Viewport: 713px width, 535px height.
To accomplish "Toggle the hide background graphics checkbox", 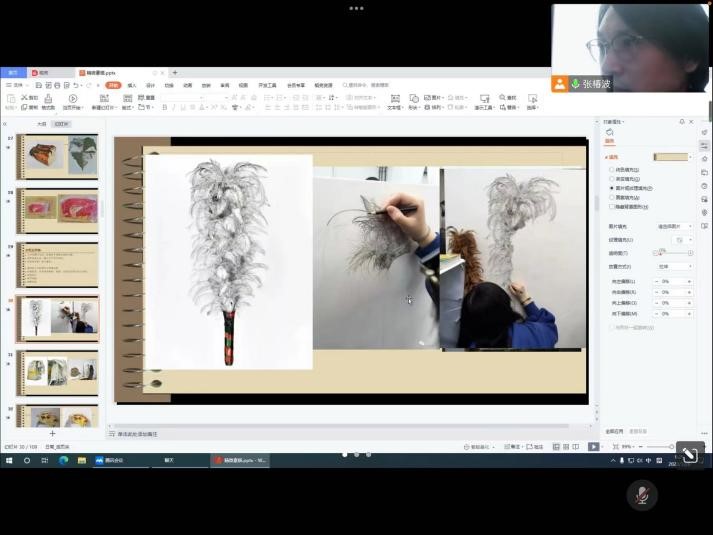I will point(612,206).
